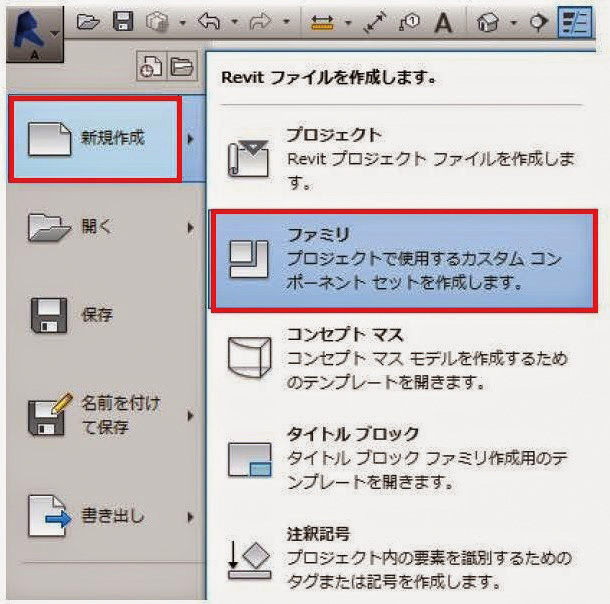The width and height of the screenshot is (610, 604).
Task: Open the Default 3D View house icon
Action: click(x=488, y=22)
